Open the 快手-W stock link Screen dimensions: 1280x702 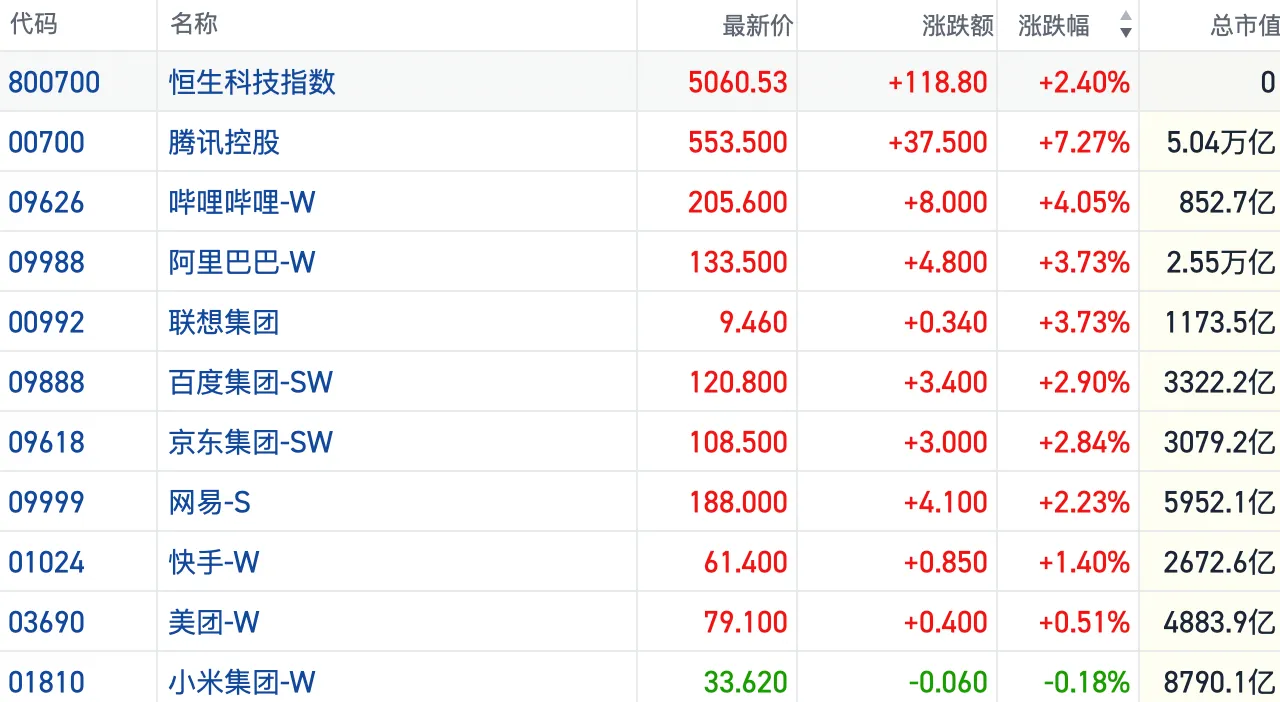(213, 562)
